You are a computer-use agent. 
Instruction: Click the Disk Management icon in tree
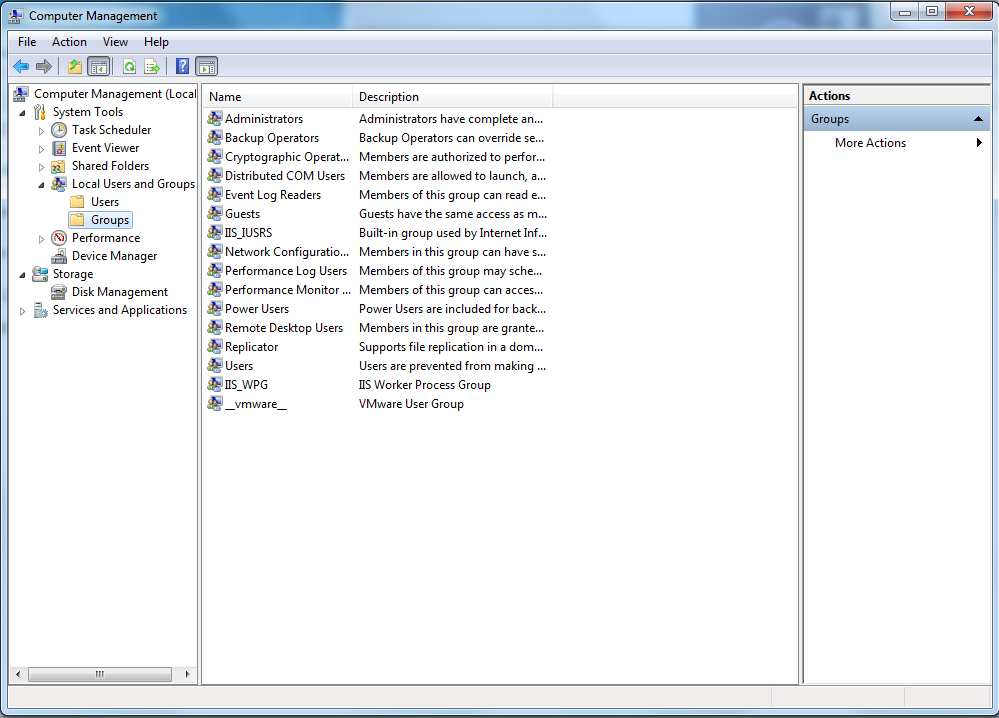(59, 292)
